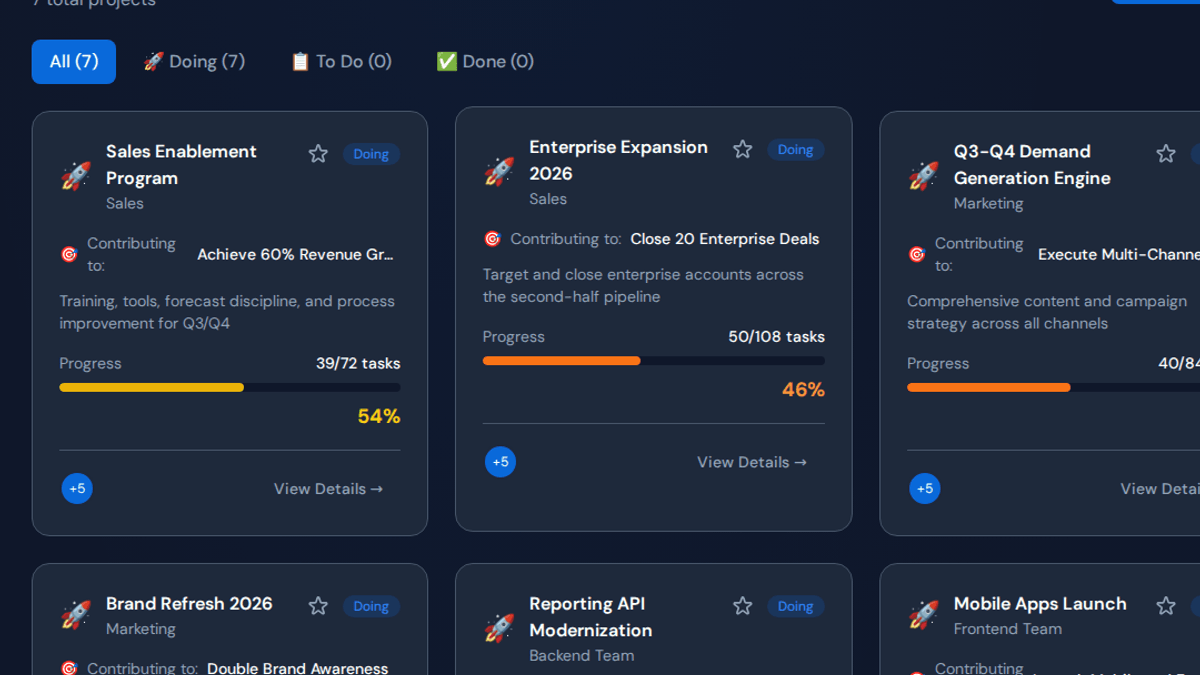Switch to the Doing (7) tab
This screenshot has width=1200, height=675.
coord(194,62)
